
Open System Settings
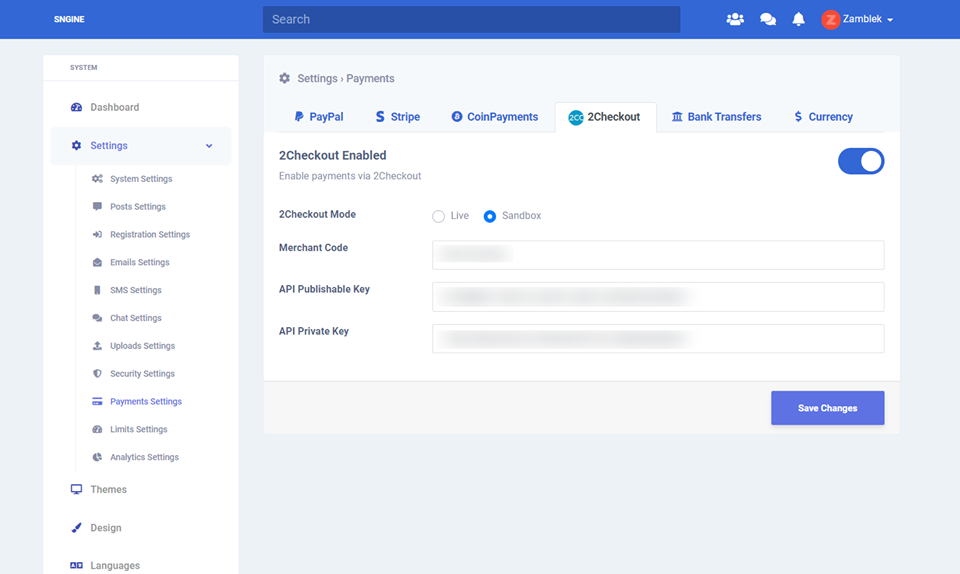click(141, 179)
